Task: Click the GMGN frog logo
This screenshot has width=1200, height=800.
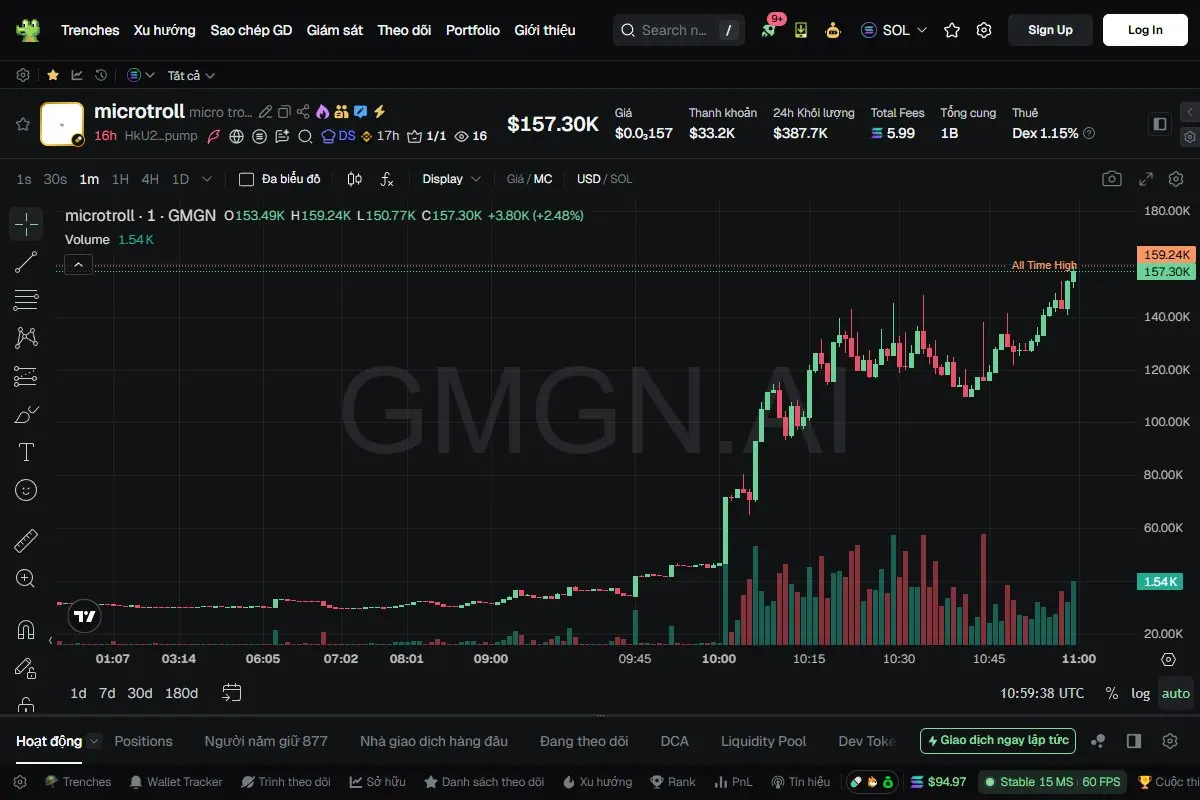Action: 28,30
